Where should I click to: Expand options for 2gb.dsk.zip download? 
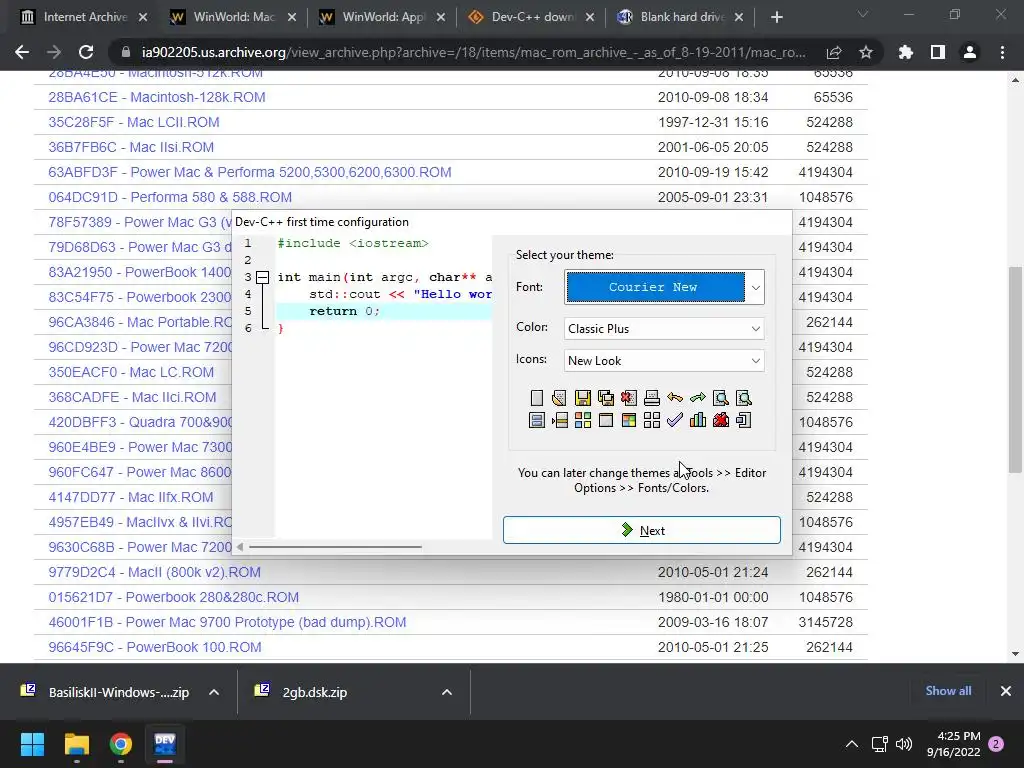[447, 692]
